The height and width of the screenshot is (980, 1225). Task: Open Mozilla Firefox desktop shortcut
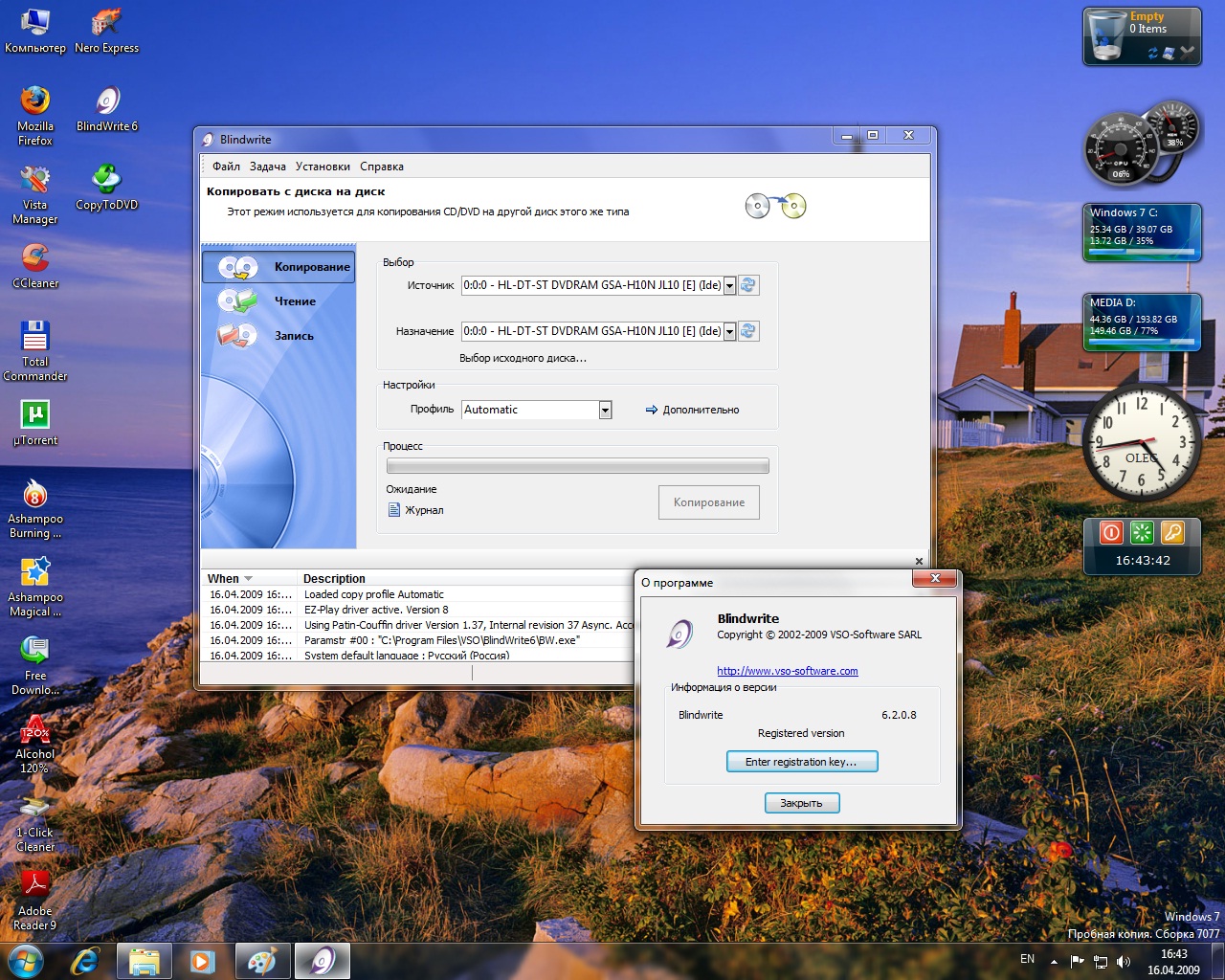(x=35, y=116)
